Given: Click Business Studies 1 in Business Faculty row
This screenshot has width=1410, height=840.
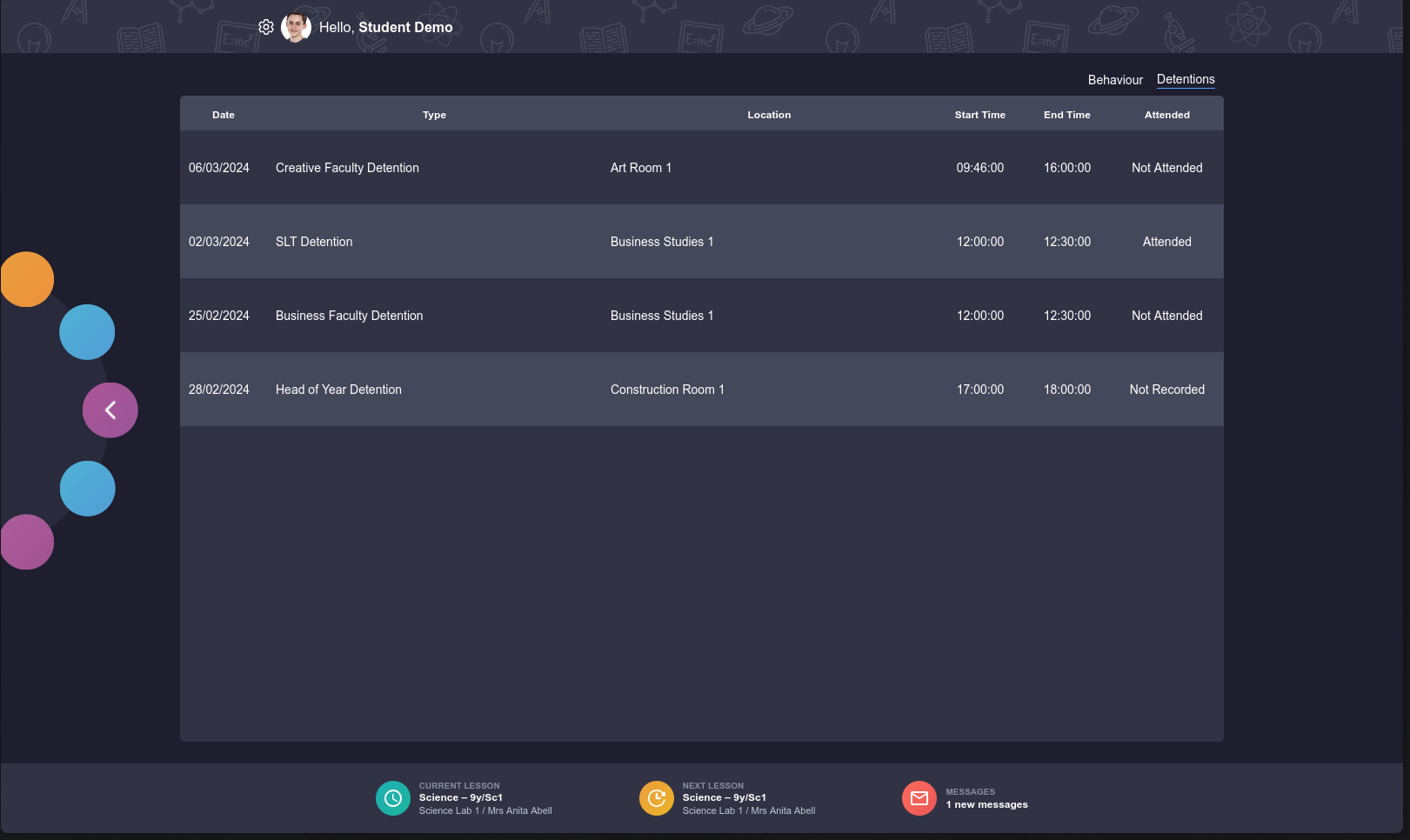Looking at the screenshot, I should [x=662, y=316].
